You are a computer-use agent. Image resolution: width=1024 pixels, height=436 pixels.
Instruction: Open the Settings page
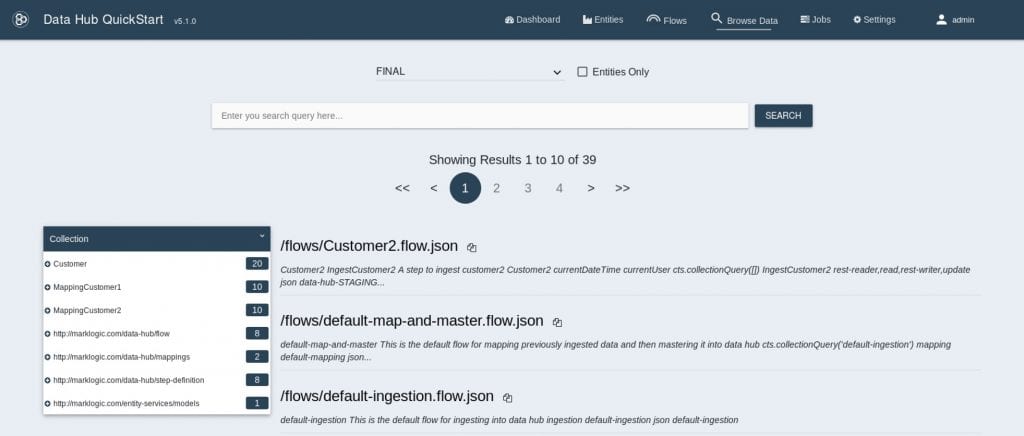pyautogui.click(x=874, y=20)
